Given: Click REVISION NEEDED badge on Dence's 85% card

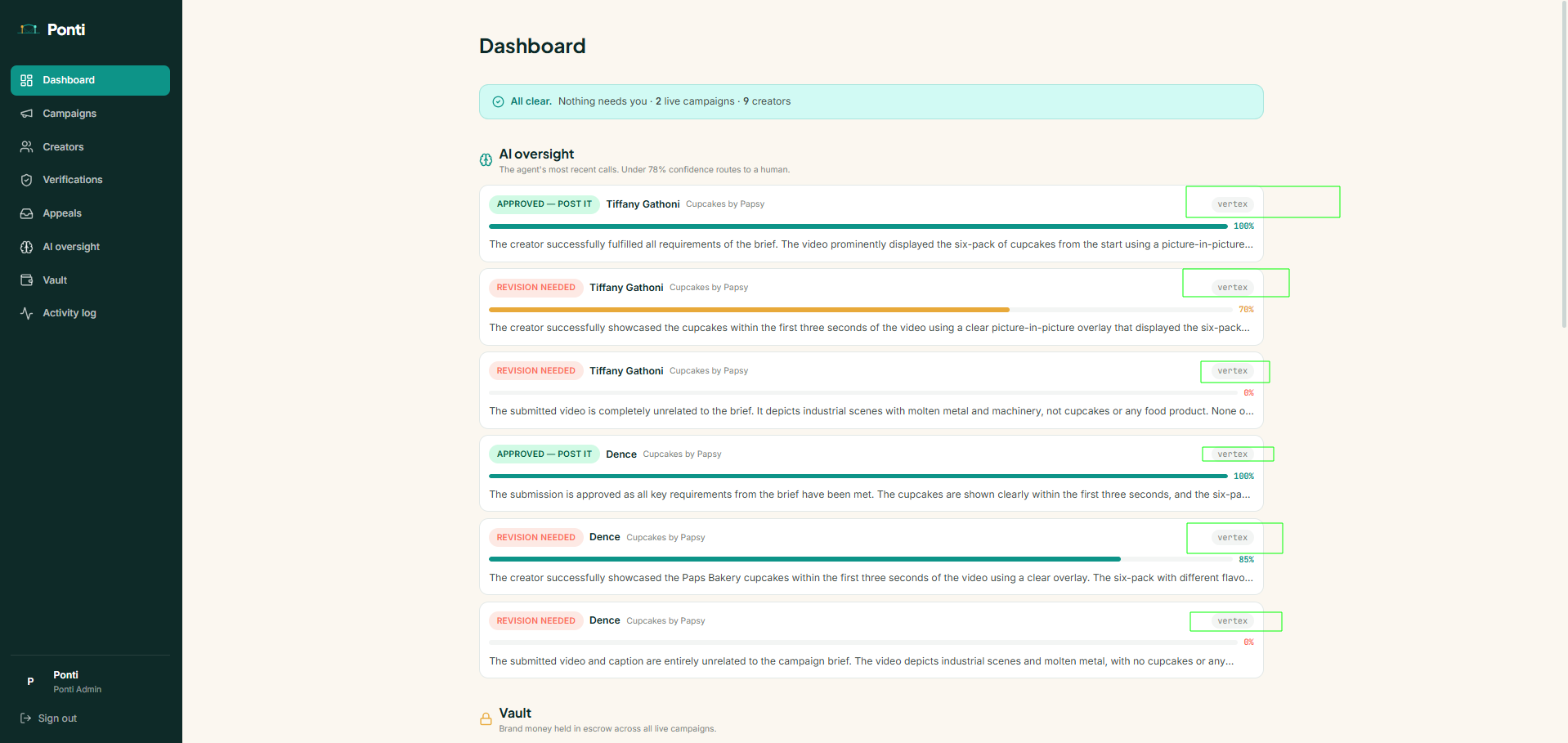Looking at the screenshot, I should (536, 538).
